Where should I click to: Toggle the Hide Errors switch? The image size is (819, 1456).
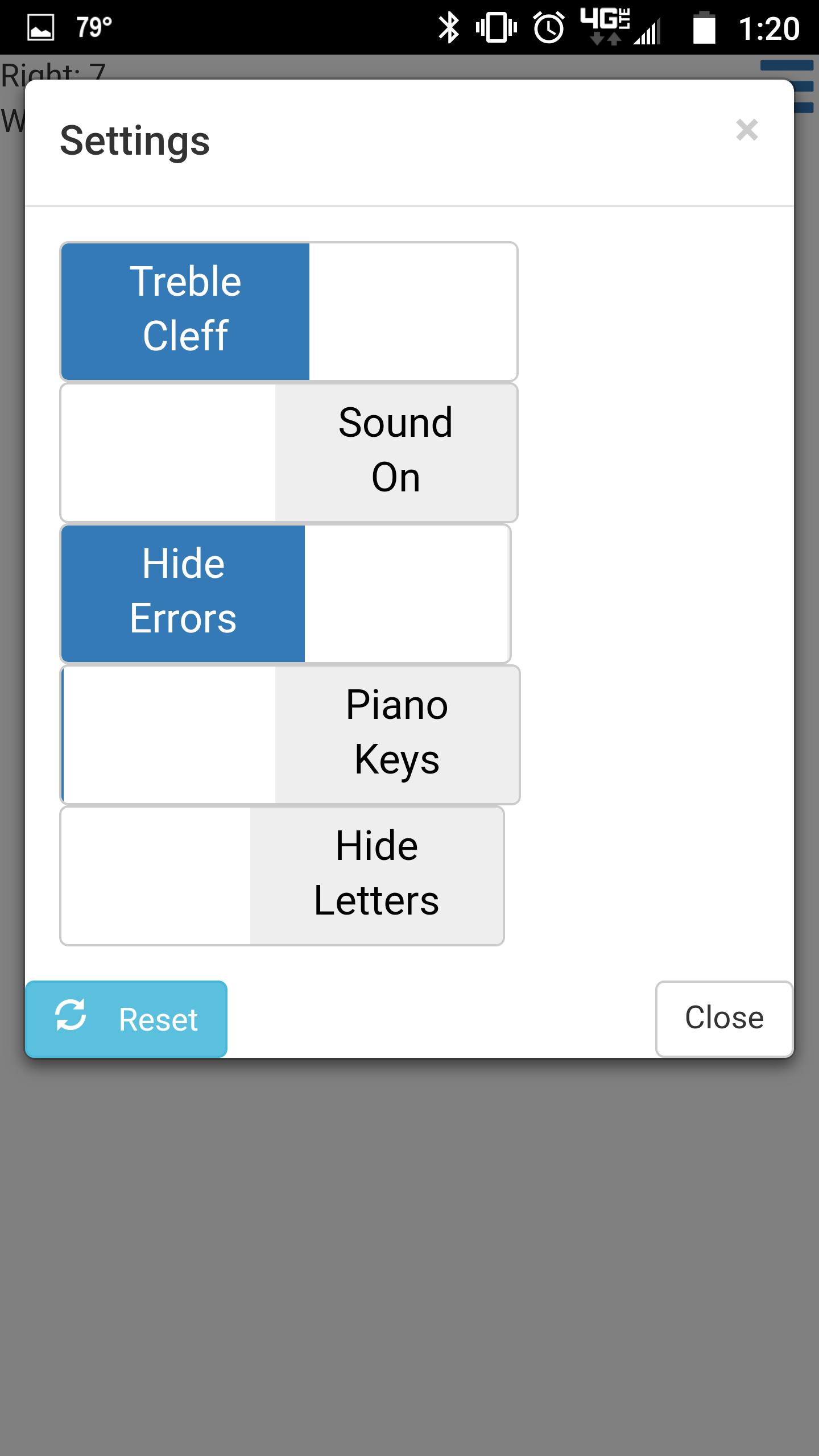point(286,593)
